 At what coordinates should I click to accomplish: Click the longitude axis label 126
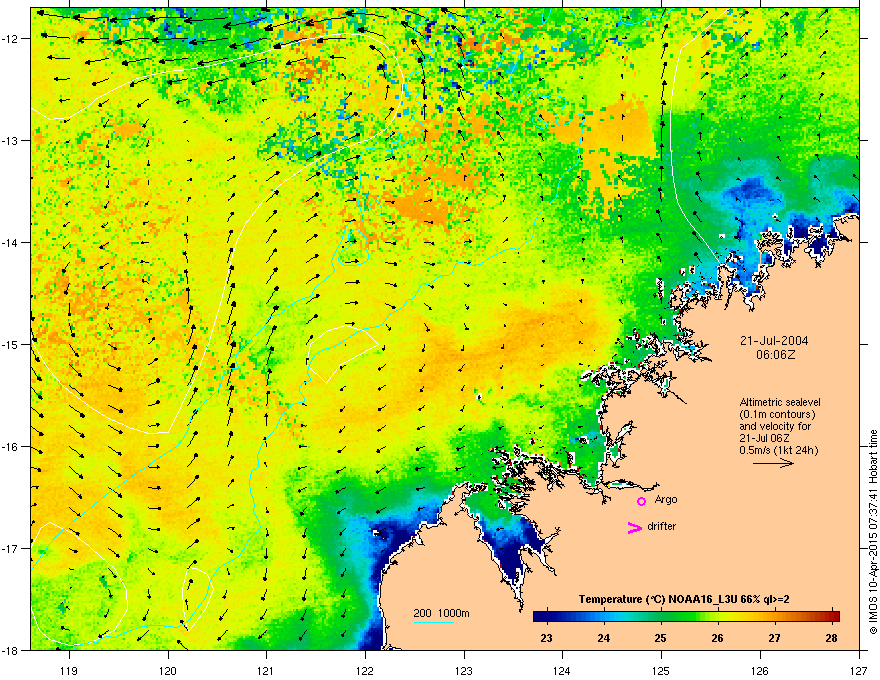click(x=760, y=671)
